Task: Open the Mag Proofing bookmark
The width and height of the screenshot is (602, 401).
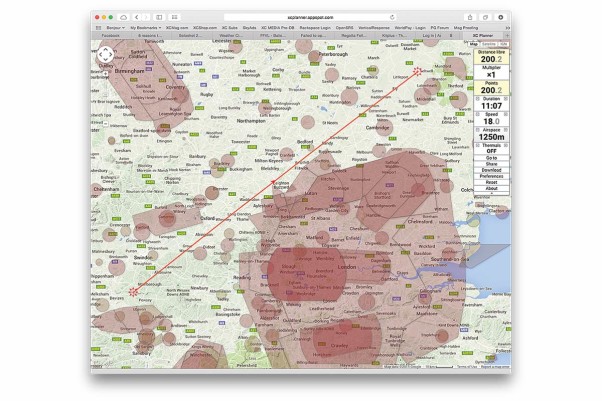Action: 466,28
